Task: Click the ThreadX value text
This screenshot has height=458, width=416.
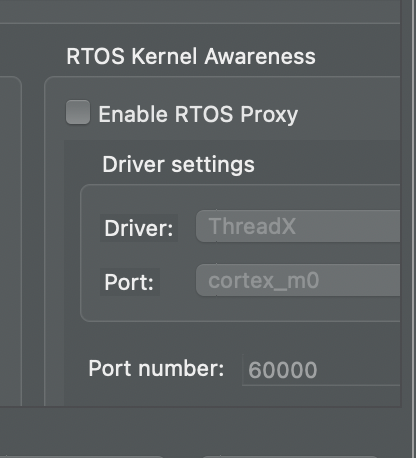Action: point(252,226)
